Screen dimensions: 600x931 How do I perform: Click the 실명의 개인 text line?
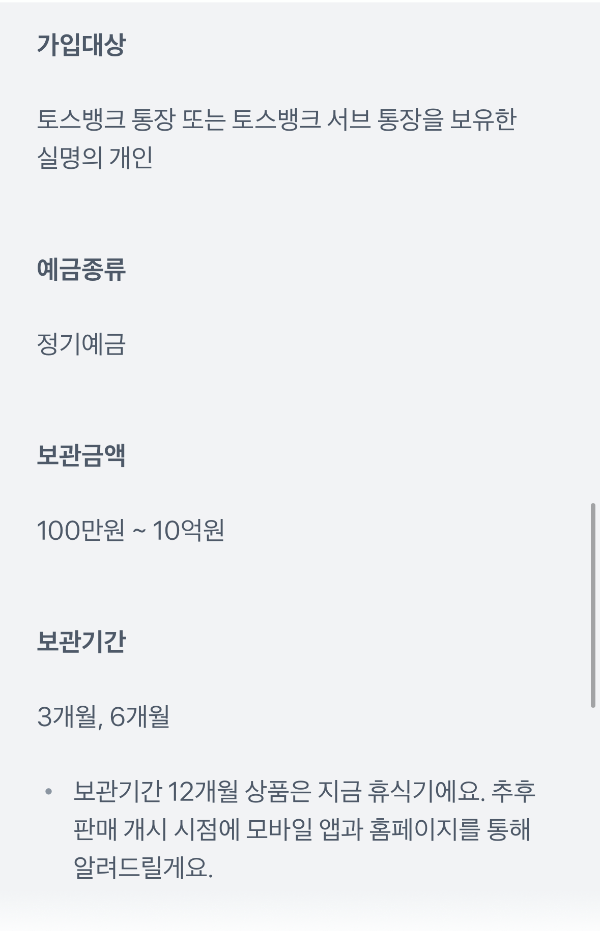[95, 157]
